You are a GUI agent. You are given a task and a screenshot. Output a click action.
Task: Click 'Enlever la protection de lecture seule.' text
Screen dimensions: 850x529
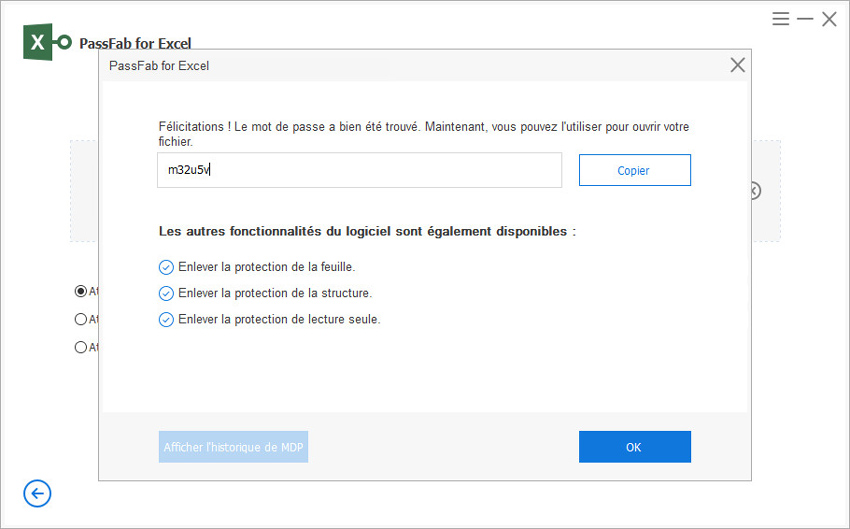tap(279, 320)
